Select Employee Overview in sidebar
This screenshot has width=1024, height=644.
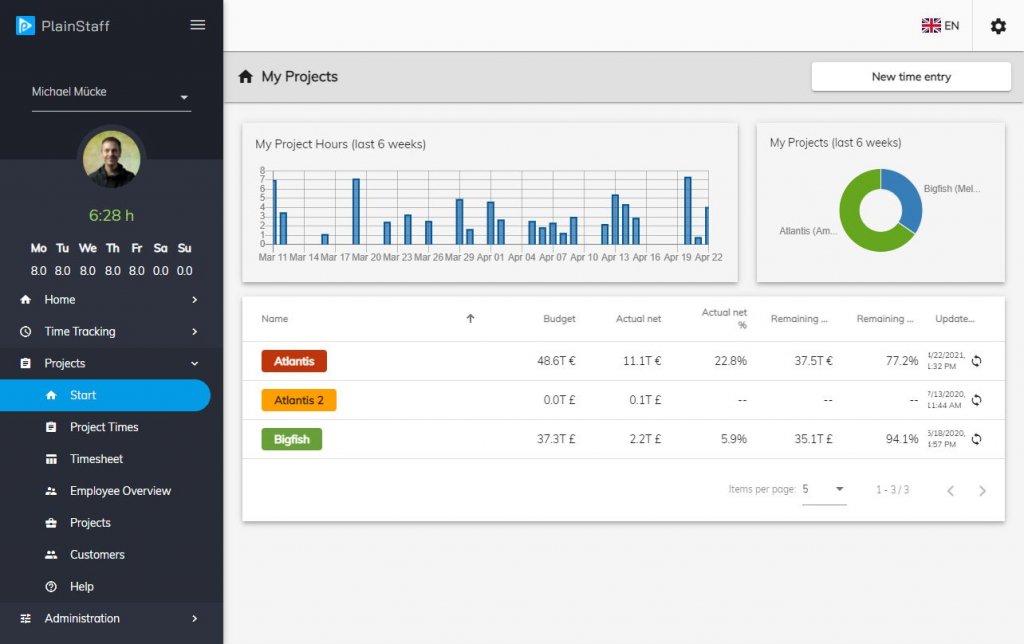(120, 491)
